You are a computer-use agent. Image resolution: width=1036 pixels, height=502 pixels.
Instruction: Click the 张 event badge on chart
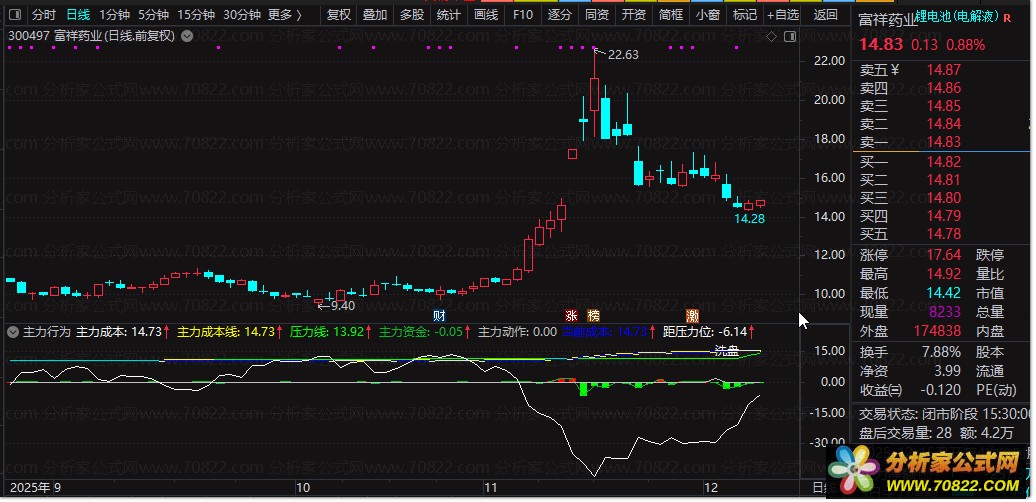(x=572, y=315)
